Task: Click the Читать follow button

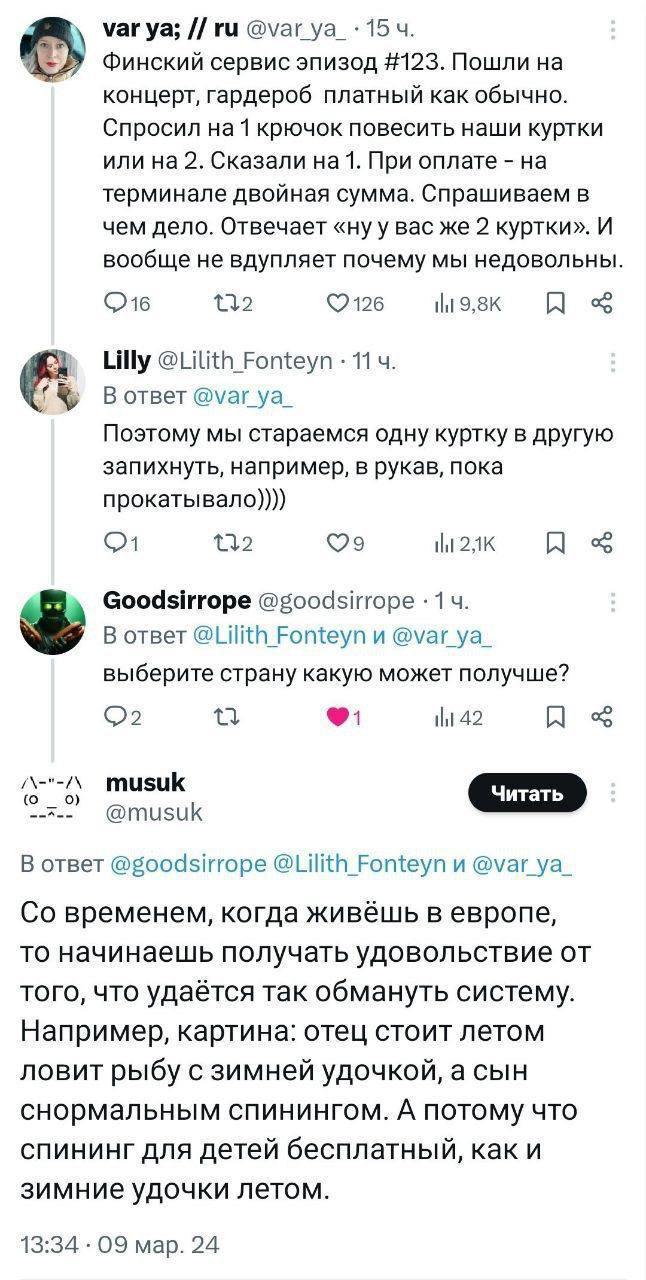Action: pos(527,794)
